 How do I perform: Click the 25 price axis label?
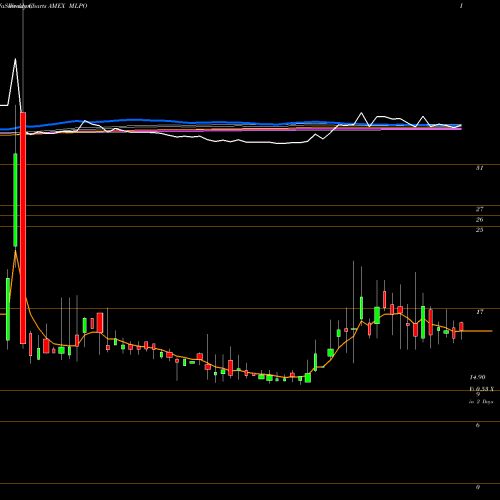(x=479, y=230)
